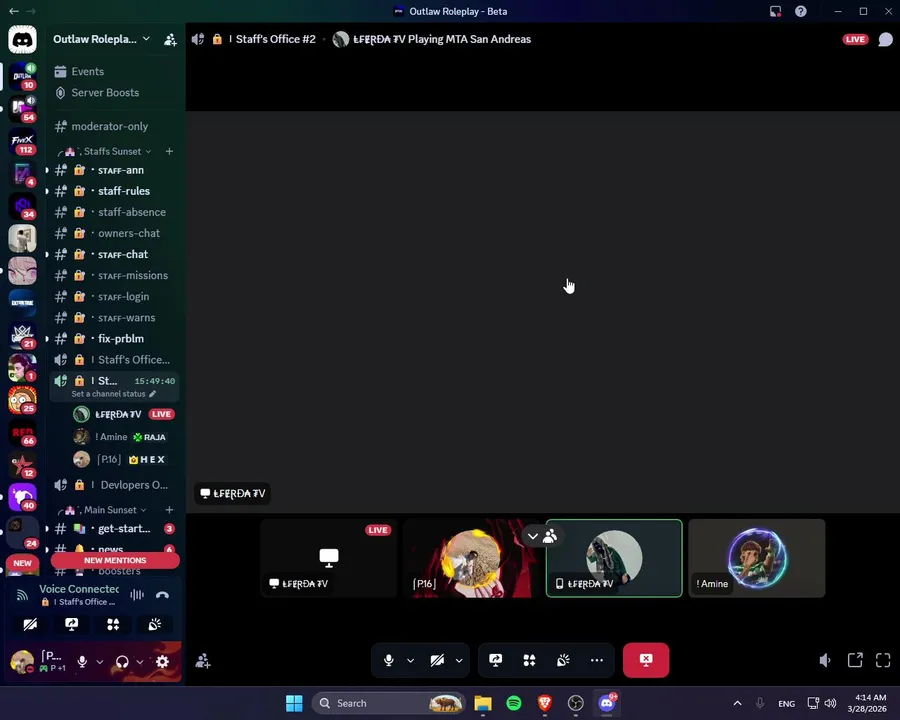Open input device dropdown in user panel
This screenshot has width=900, height=720.
(x=100, y=662)
